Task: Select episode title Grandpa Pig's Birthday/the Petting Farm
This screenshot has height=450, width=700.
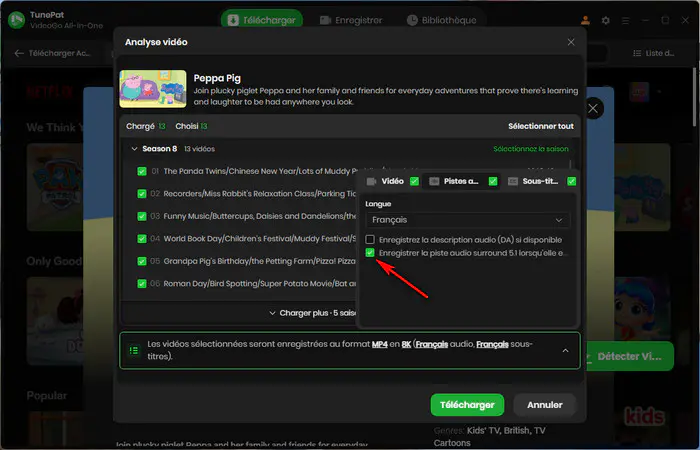Action: tap(260, 261)
